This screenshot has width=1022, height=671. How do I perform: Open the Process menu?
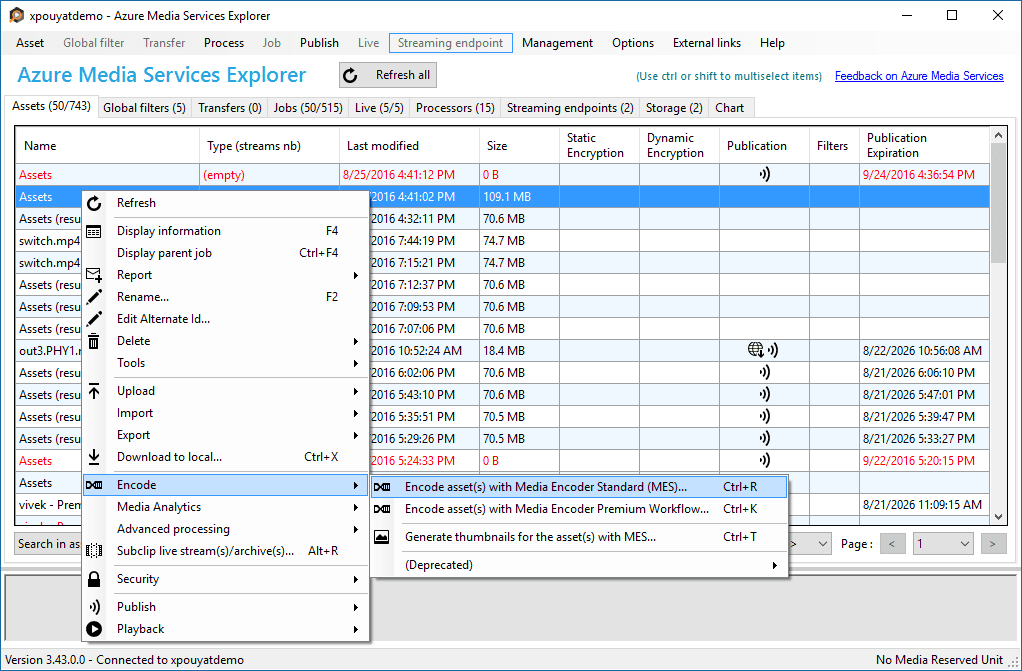click(224, 43)
